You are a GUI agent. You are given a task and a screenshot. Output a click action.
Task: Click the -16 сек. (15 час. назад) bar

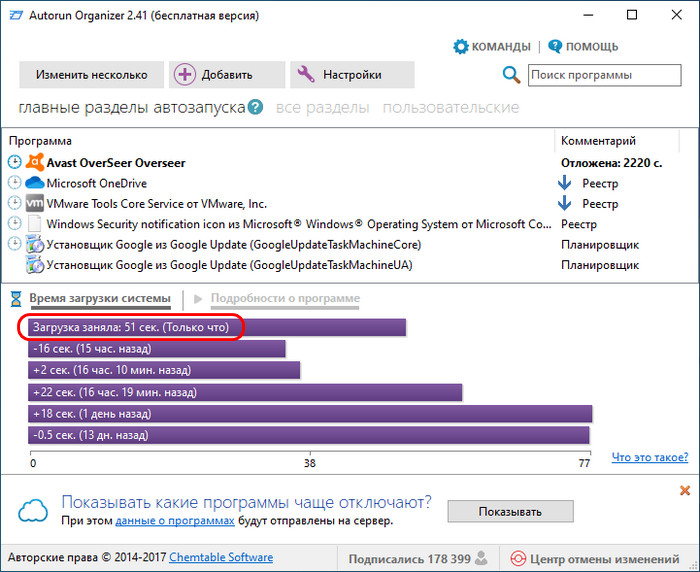157,349
